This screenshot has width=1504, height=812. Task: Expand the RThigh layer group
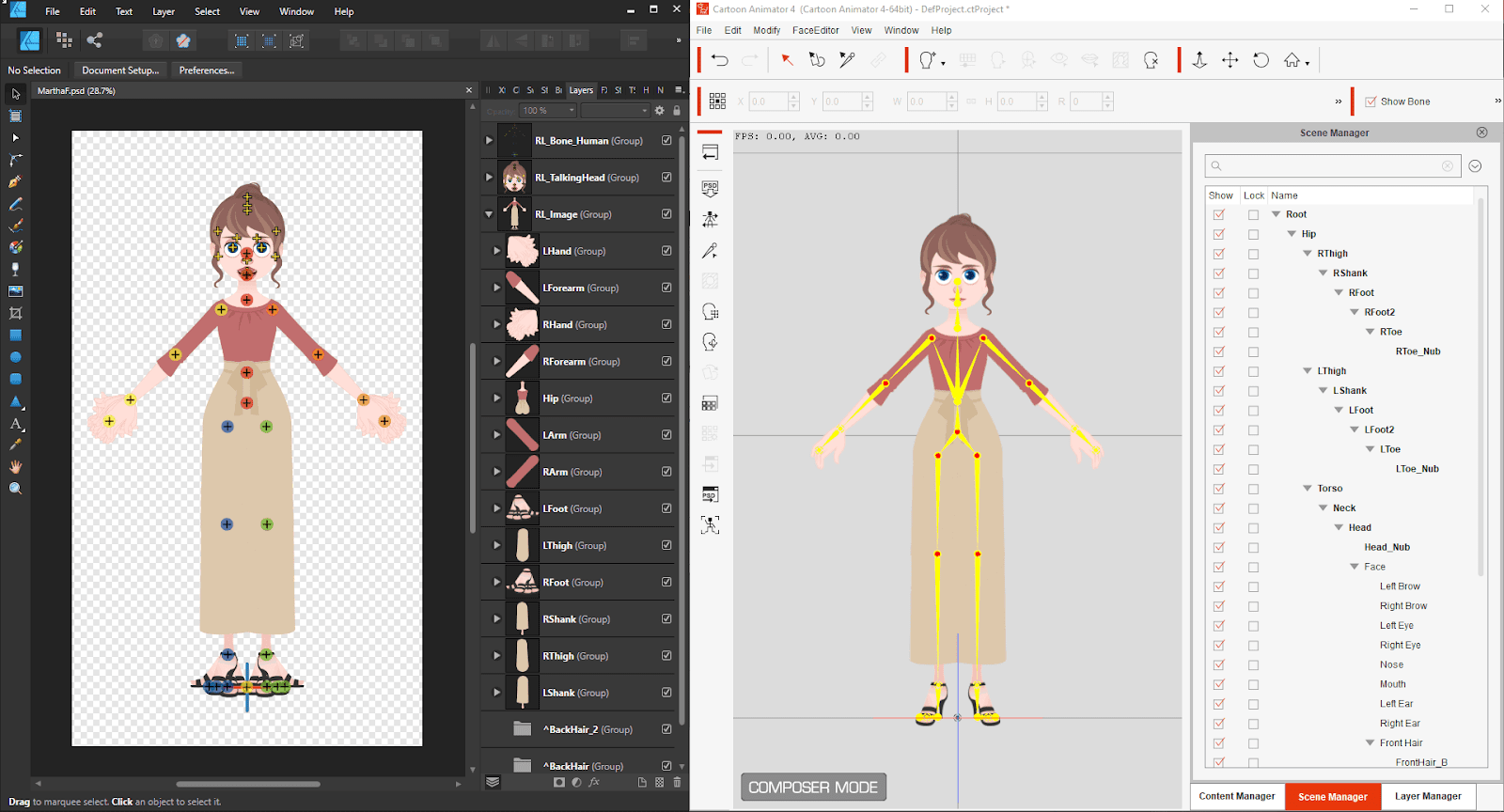497,656
